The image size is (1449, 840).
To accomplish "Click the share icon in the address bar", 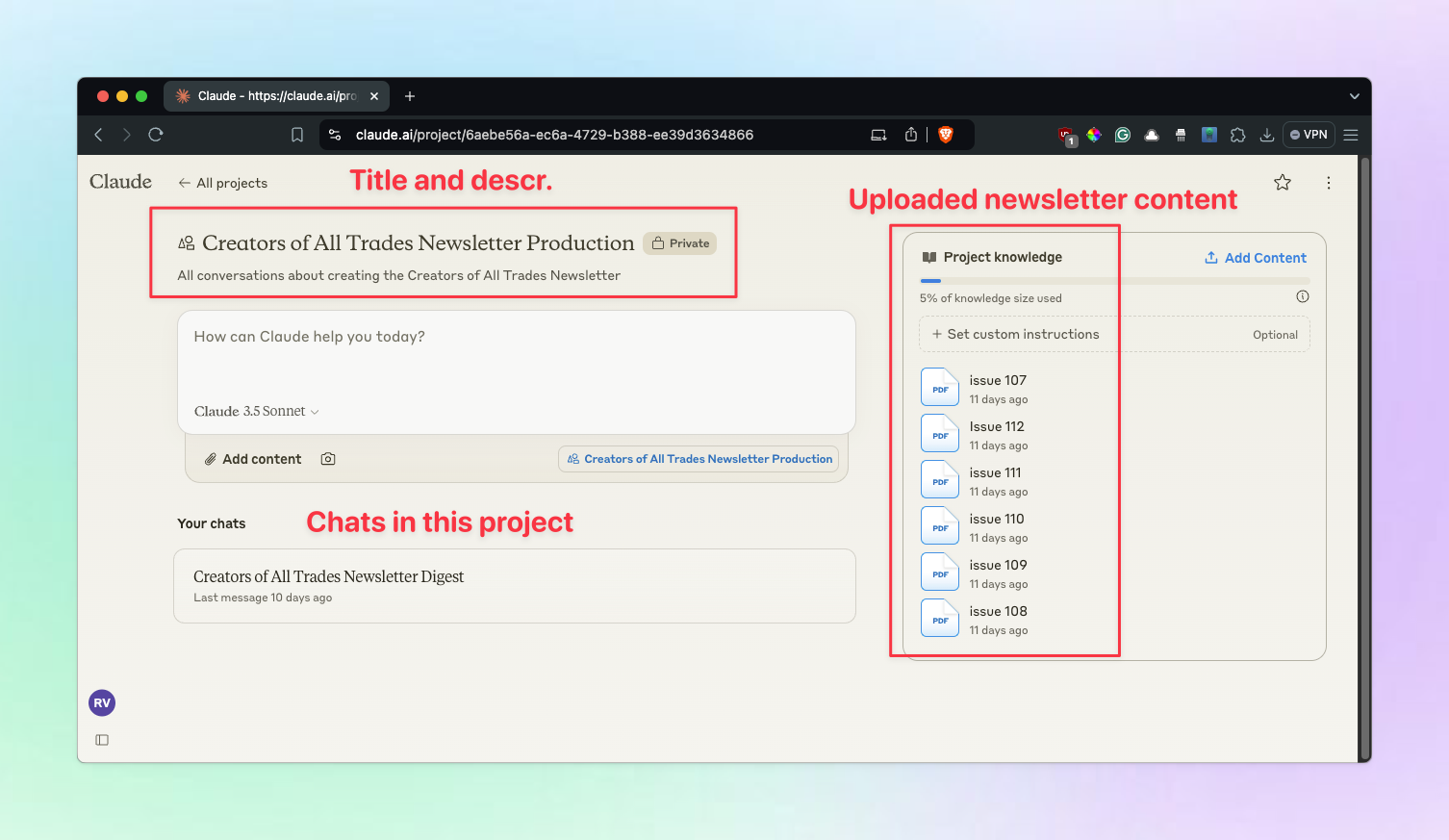I will pos(910,135).
